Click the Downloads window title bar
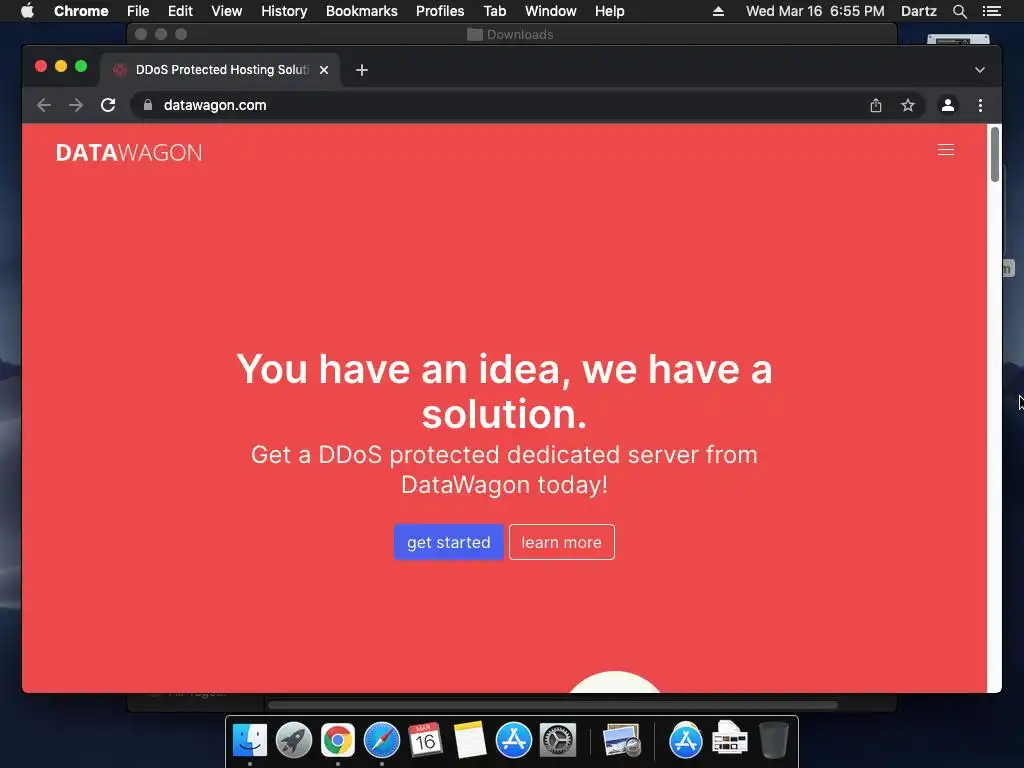Image resolution: width=1024 pixels, height=768 pixels. click(x=511, y=34)
